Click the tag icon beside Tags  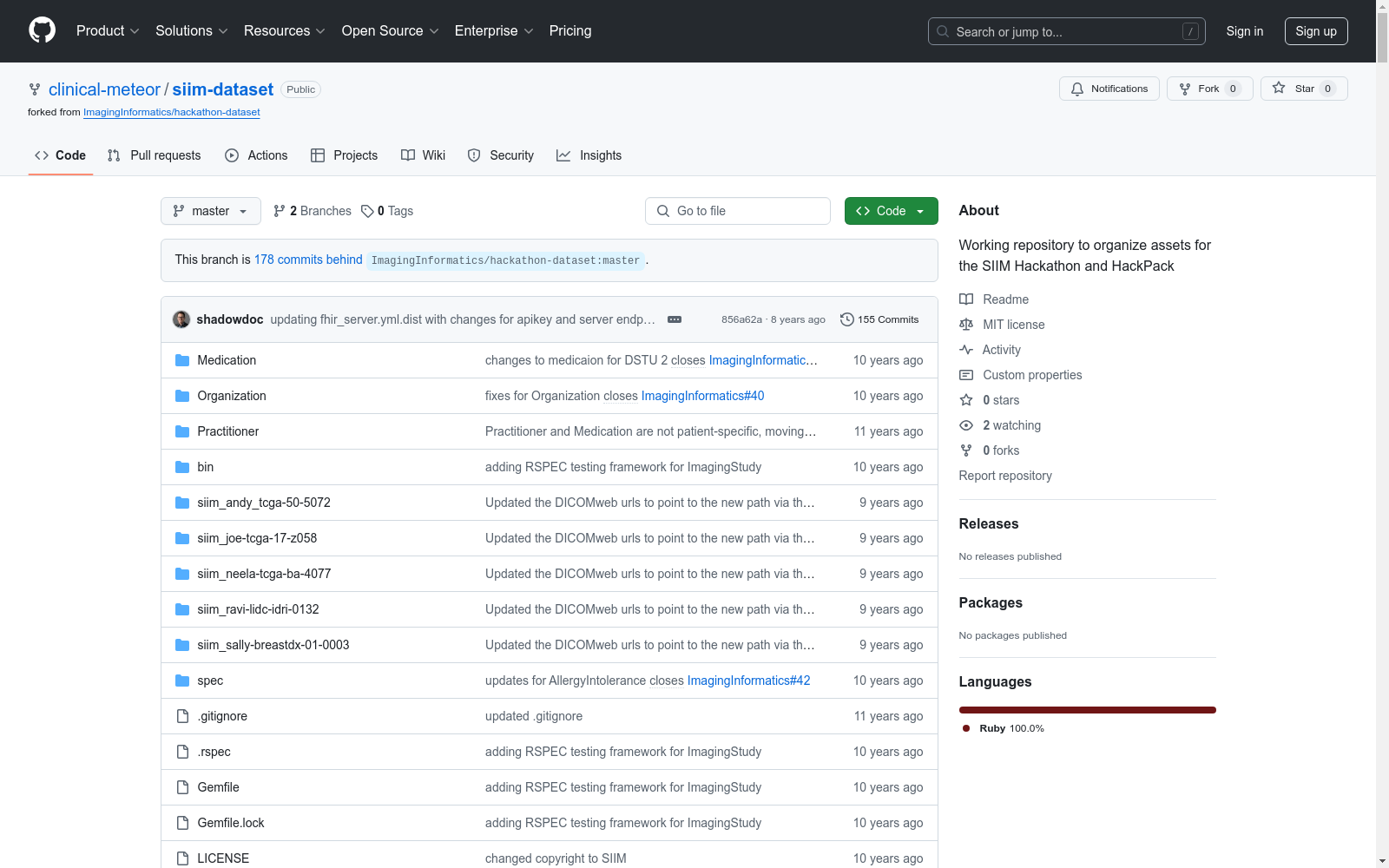click(367, 211)
